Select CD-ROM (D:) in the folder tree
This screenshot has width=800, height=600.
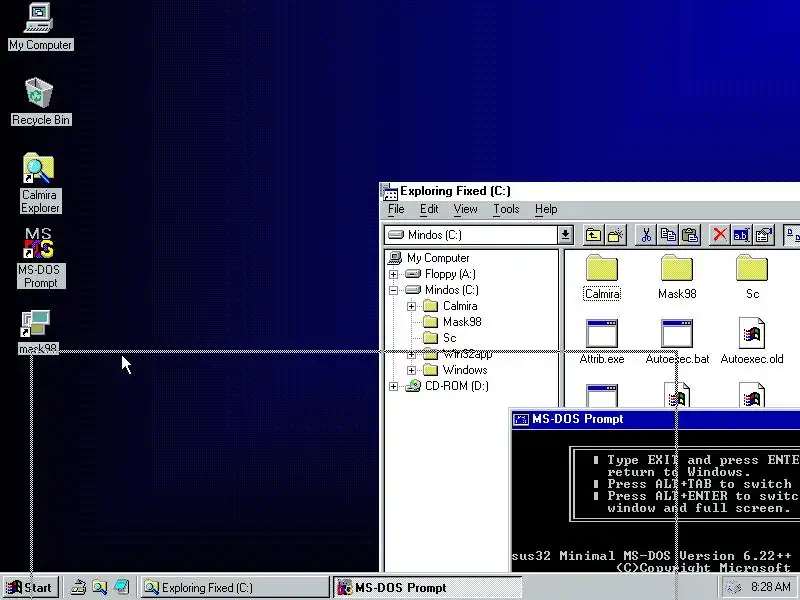coord(456,386)
